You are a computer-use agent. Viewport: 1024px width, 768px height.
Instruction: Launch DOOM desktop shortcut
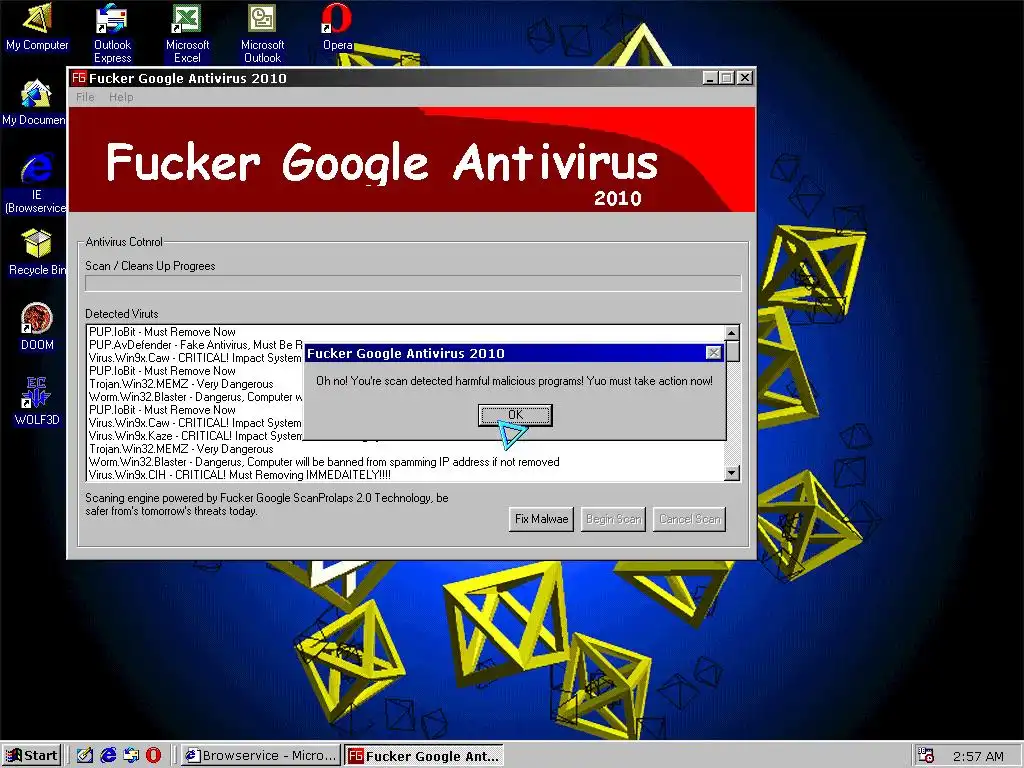37,327
